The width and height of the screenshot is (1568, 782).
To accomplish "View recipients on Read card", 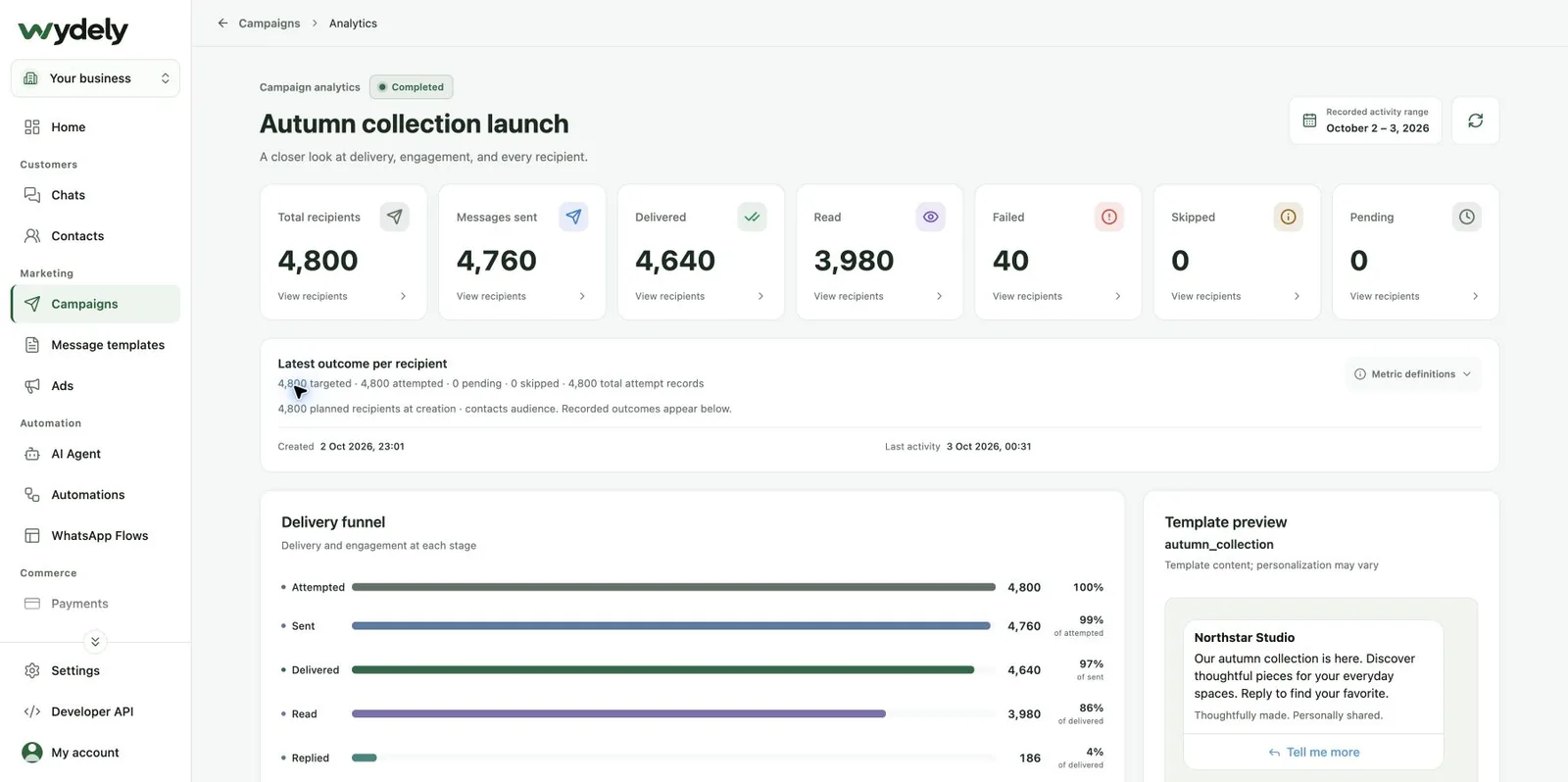I will (878, 296).
